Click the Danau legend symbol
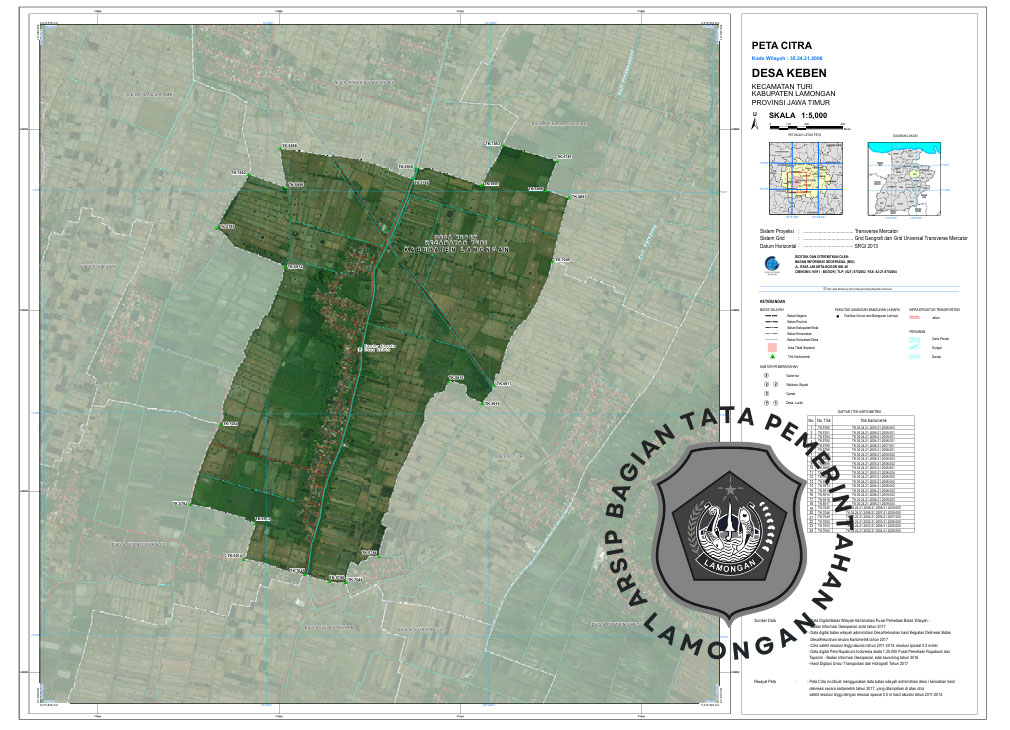 [915, 356]
